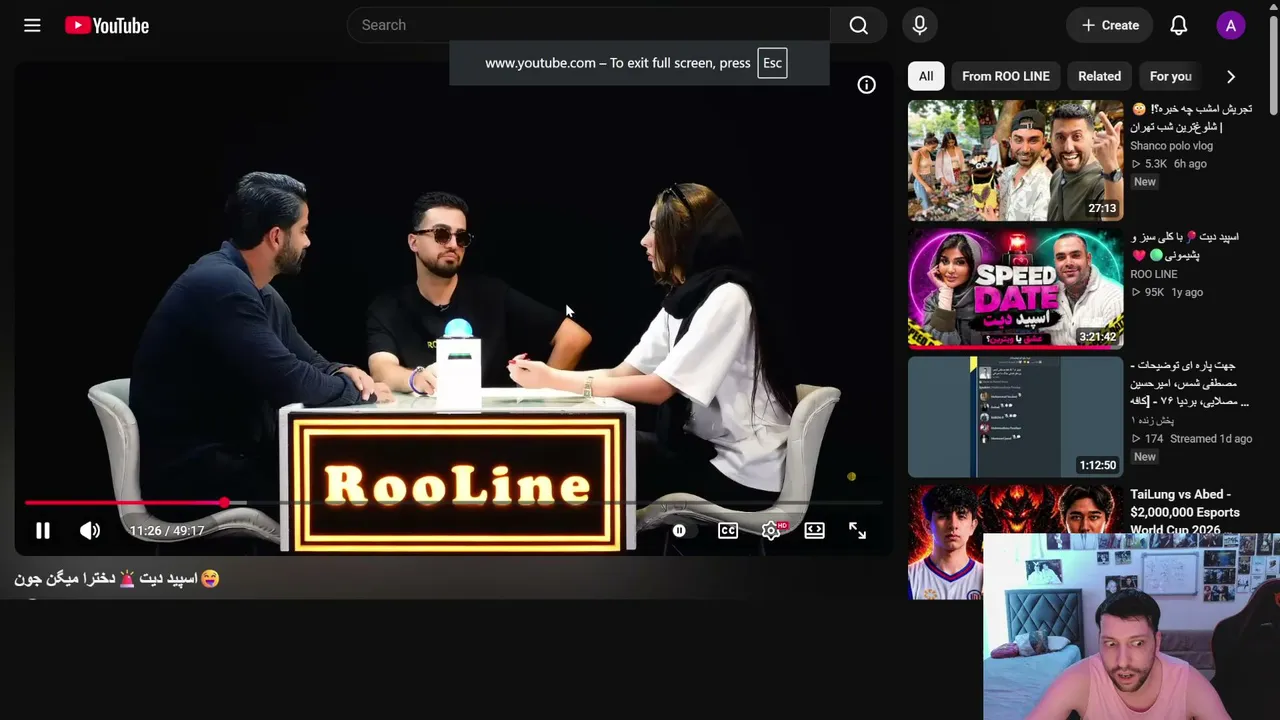
Task: Click the 27:13 duration badge
Action: point(1102,209)
